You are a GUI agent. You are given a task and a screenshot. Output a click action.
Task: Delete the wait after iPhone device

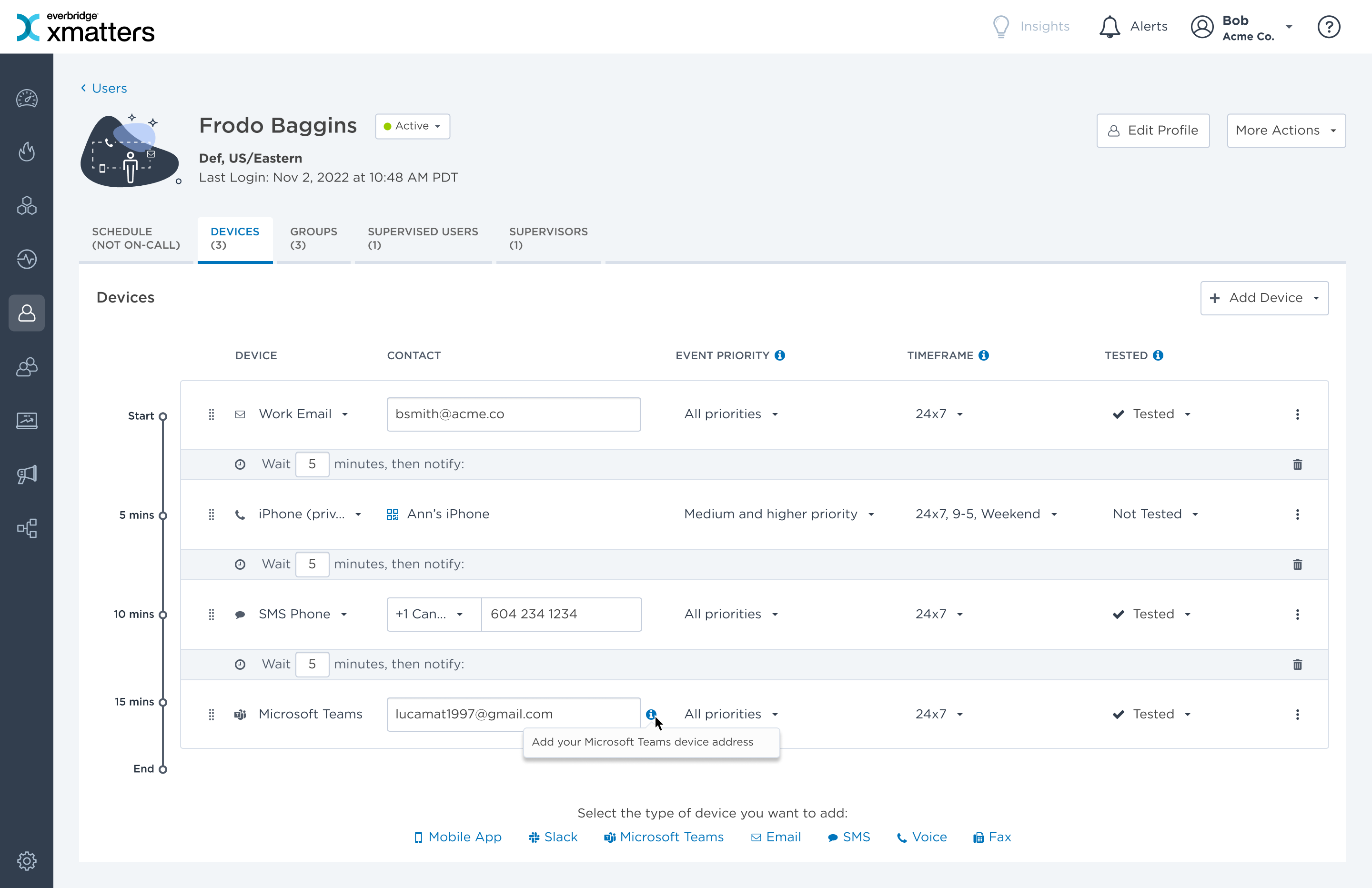click(x=1298, y=564)
